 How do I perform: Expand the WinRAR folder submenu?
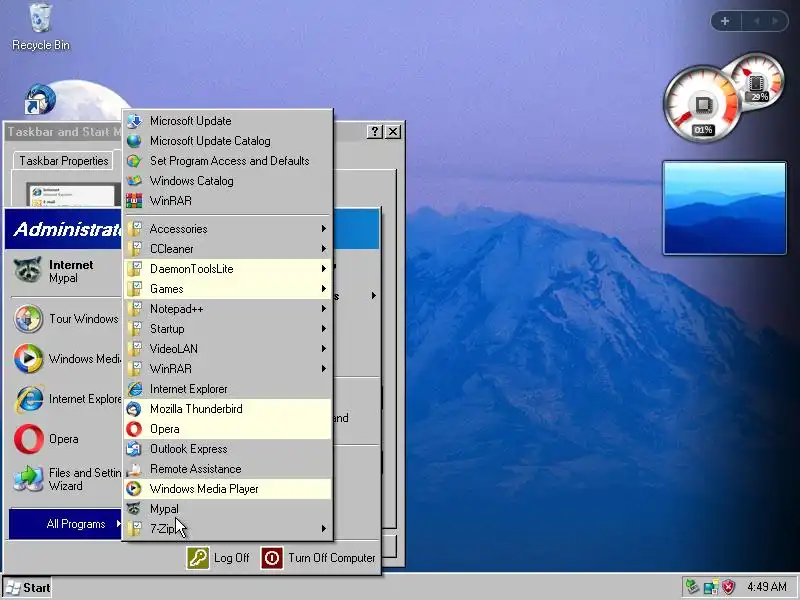pos(227,368)
